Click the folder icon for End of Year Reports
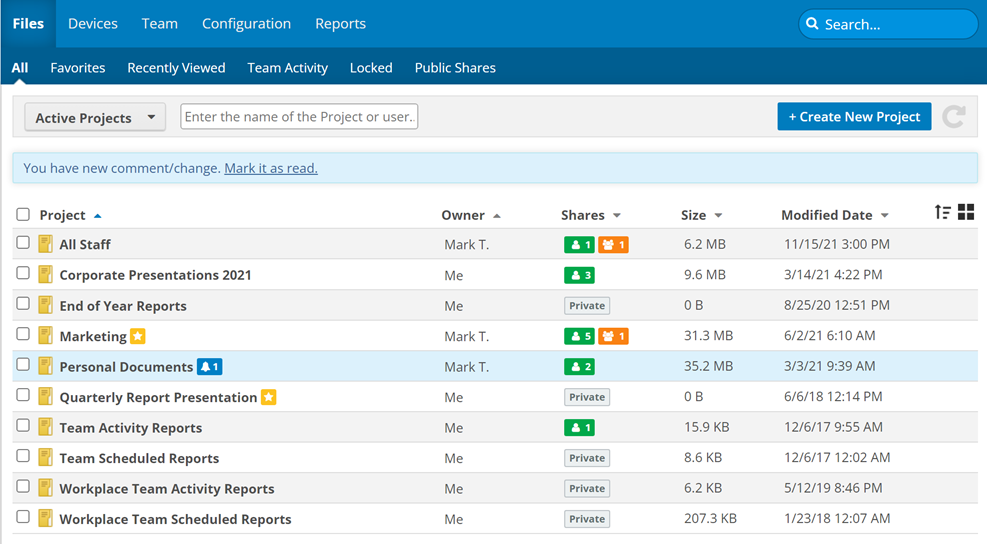987x544 pixels. point(45,306)
